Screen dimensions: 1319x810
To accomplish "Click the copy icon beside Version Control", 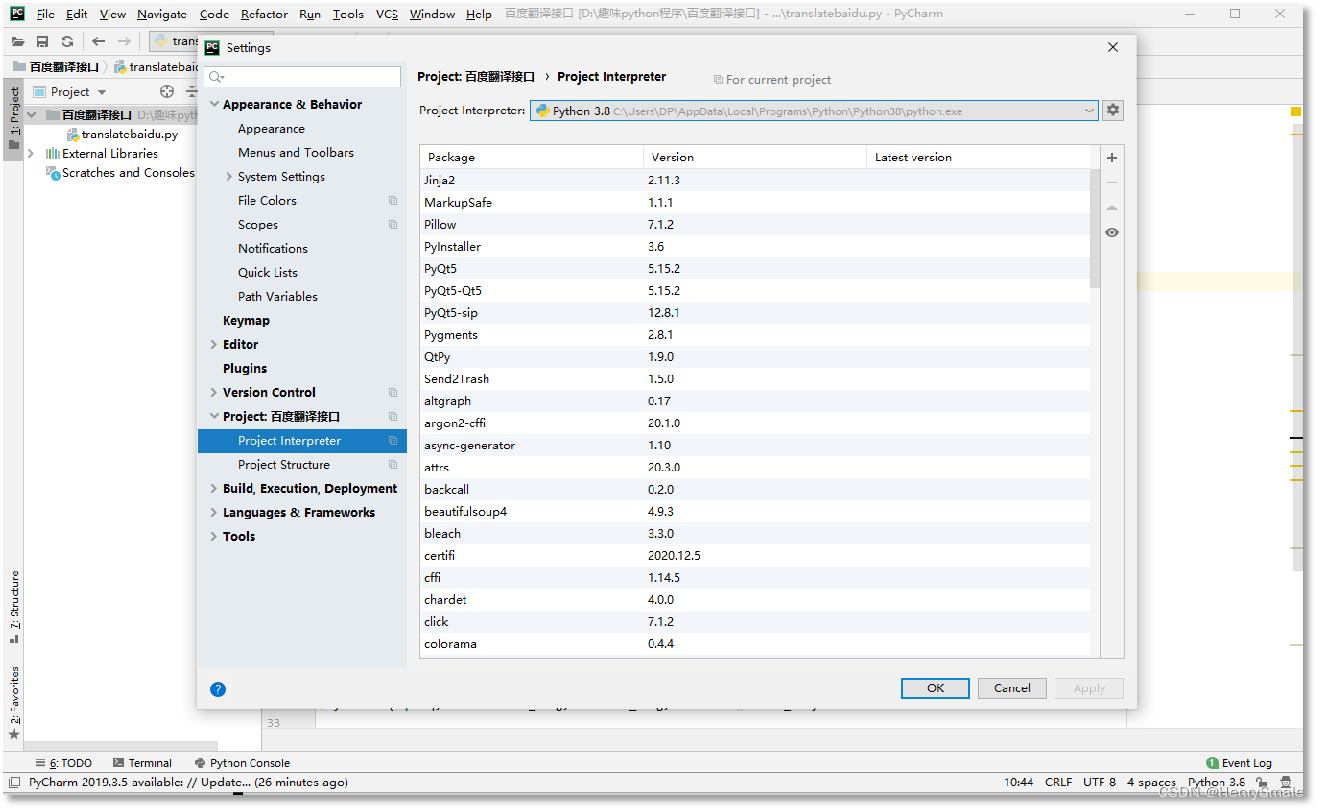I will pyautogui.click(x=393, y=393).
